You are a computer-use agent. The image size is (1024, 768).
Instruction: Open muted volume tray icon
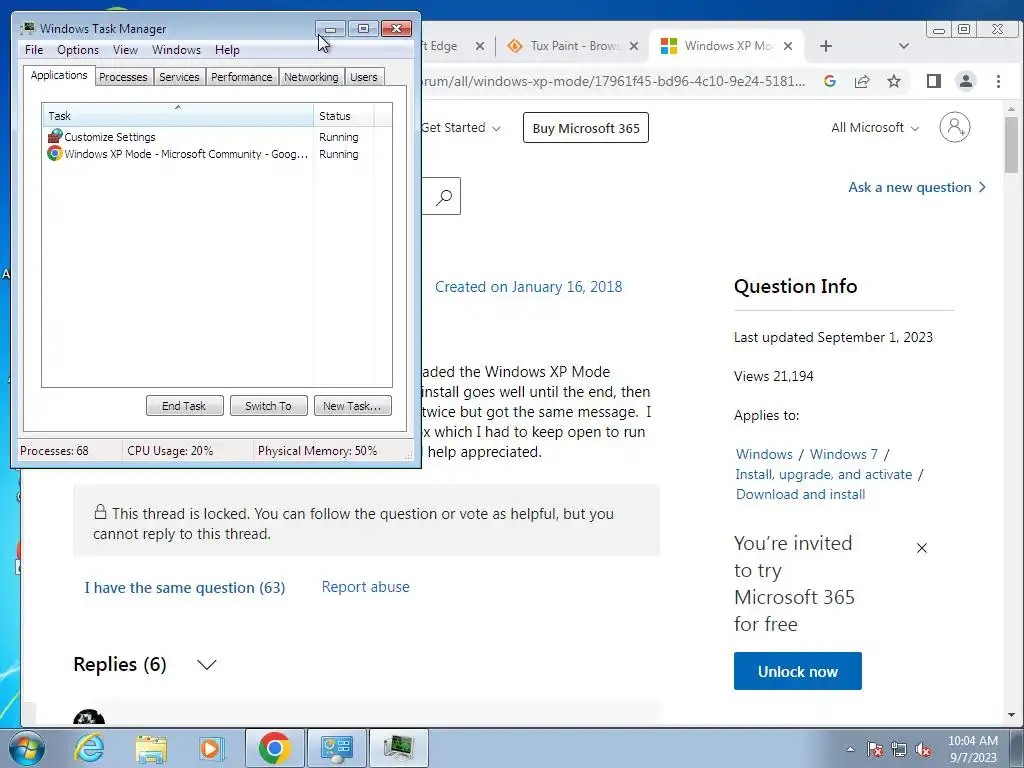coord(923,749)
